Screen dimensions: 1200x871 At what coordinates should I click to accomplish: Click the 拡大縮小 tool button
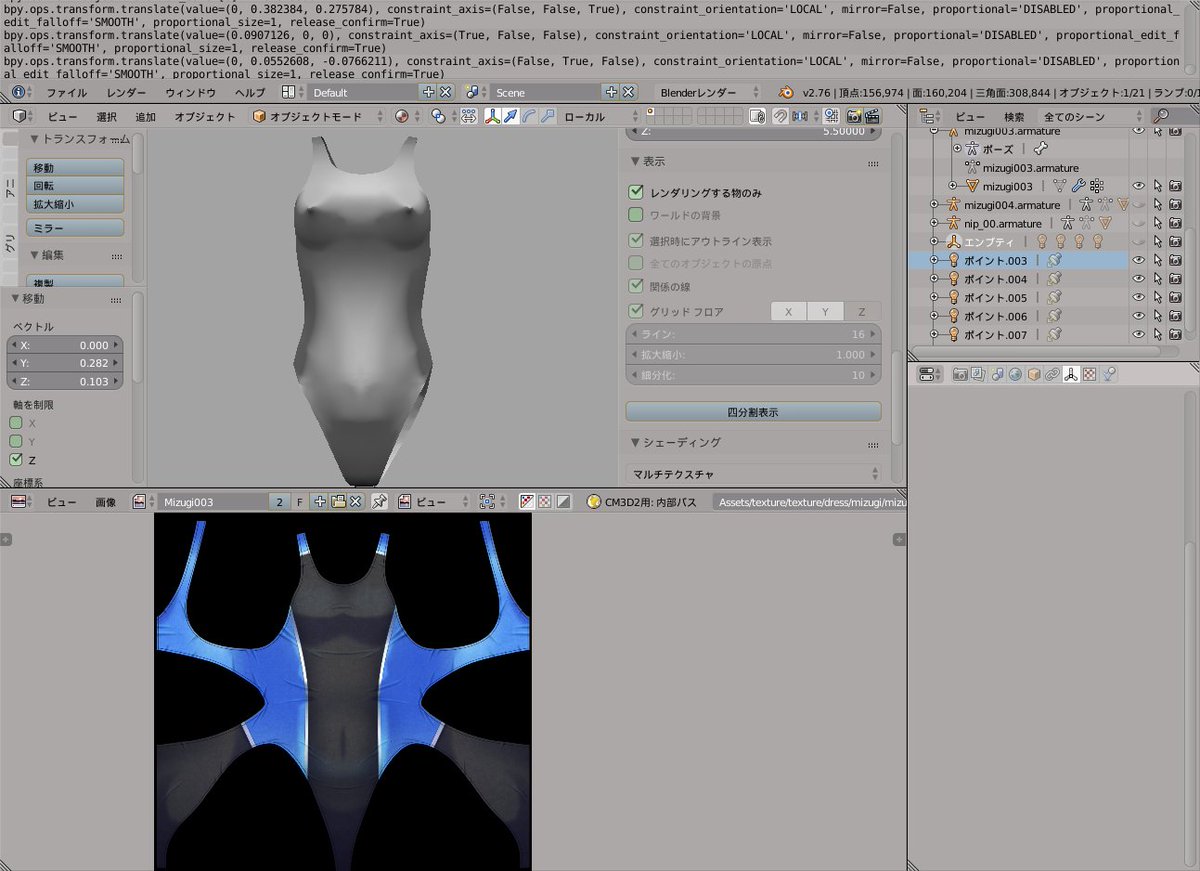coord(76,204)
